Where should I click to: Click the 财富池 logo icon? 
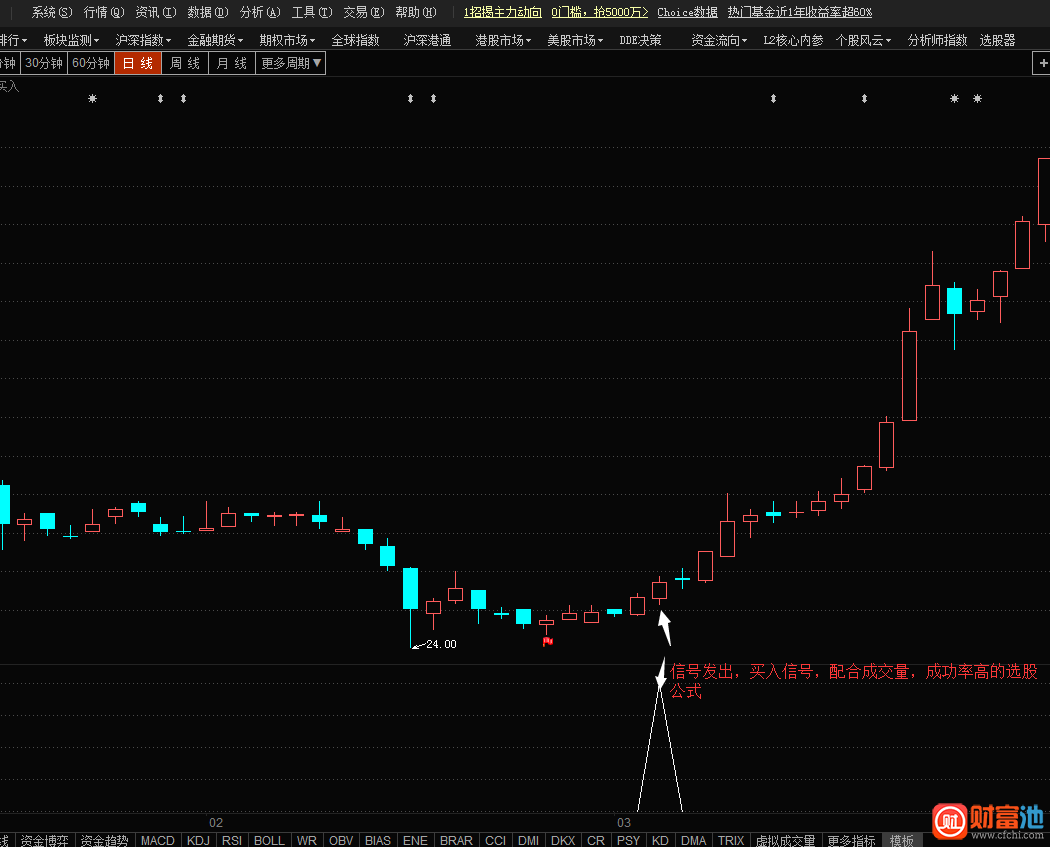click(x=951, y=822)
